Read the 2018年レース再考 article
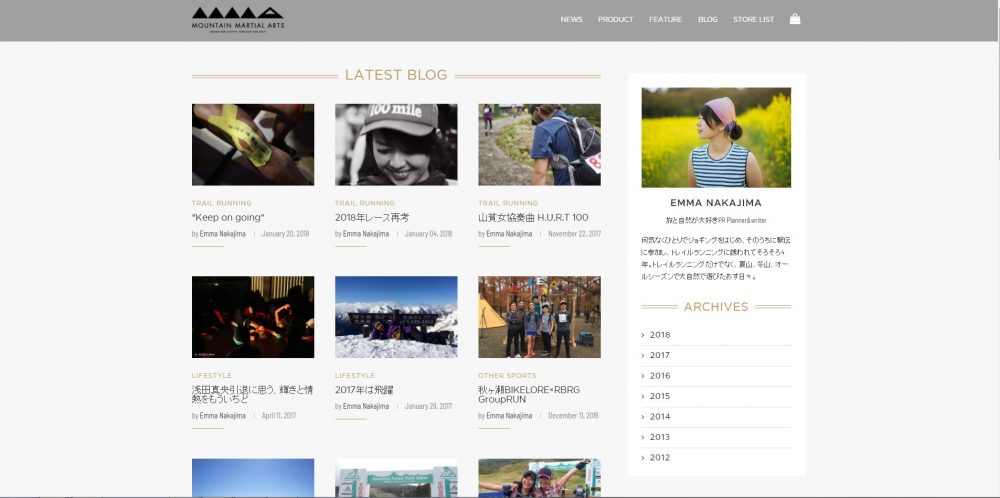The height and width of the screenshot is (498, 1000). click(372, 217)
